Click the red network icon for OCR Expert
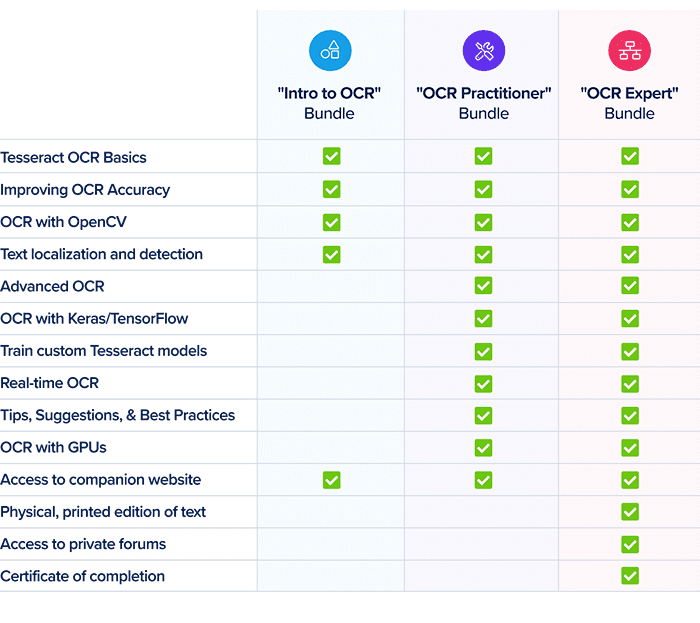This screenshot has height=623, width=700. tap(629, 50)
